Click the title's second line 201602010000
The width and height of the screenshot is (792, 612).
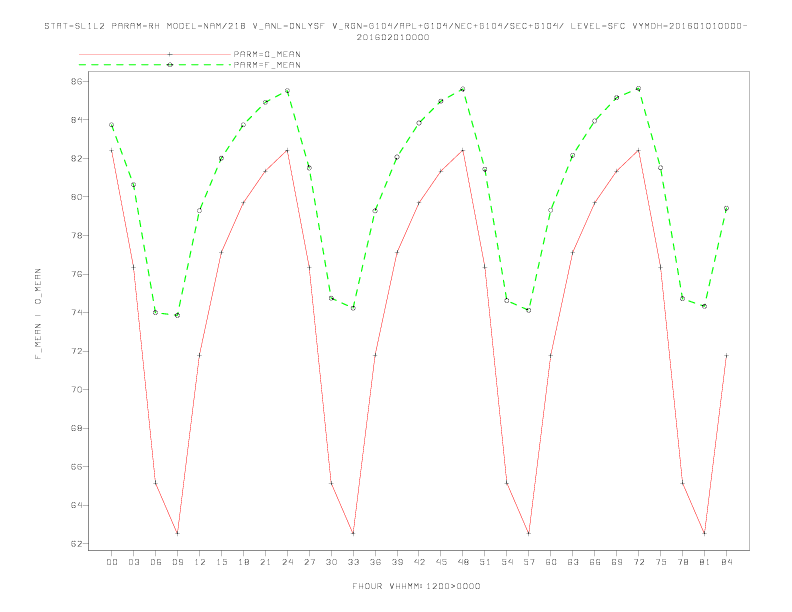click(x=393, y=37)
